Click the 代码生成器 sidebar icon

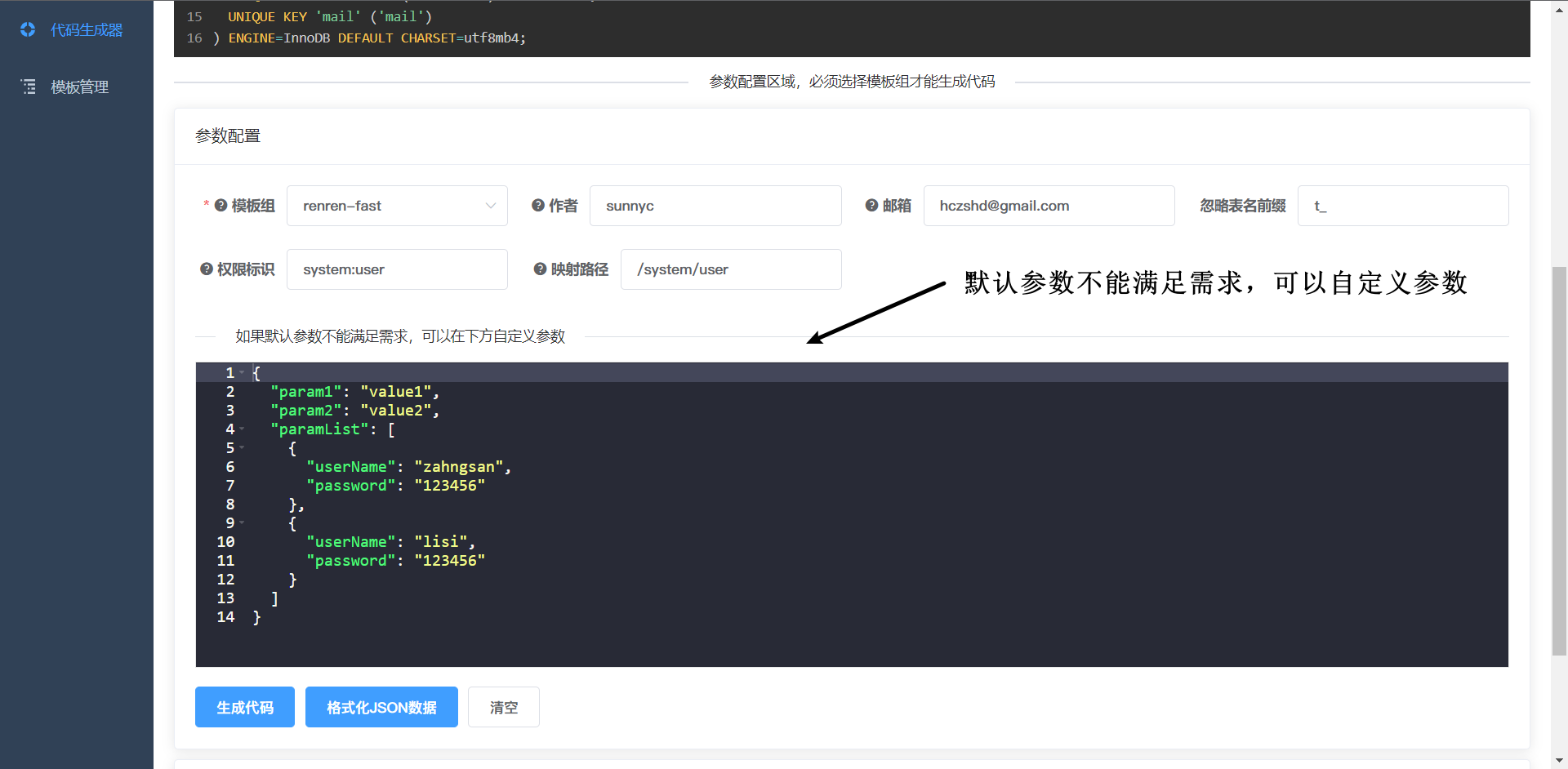(x=28, y=29)
